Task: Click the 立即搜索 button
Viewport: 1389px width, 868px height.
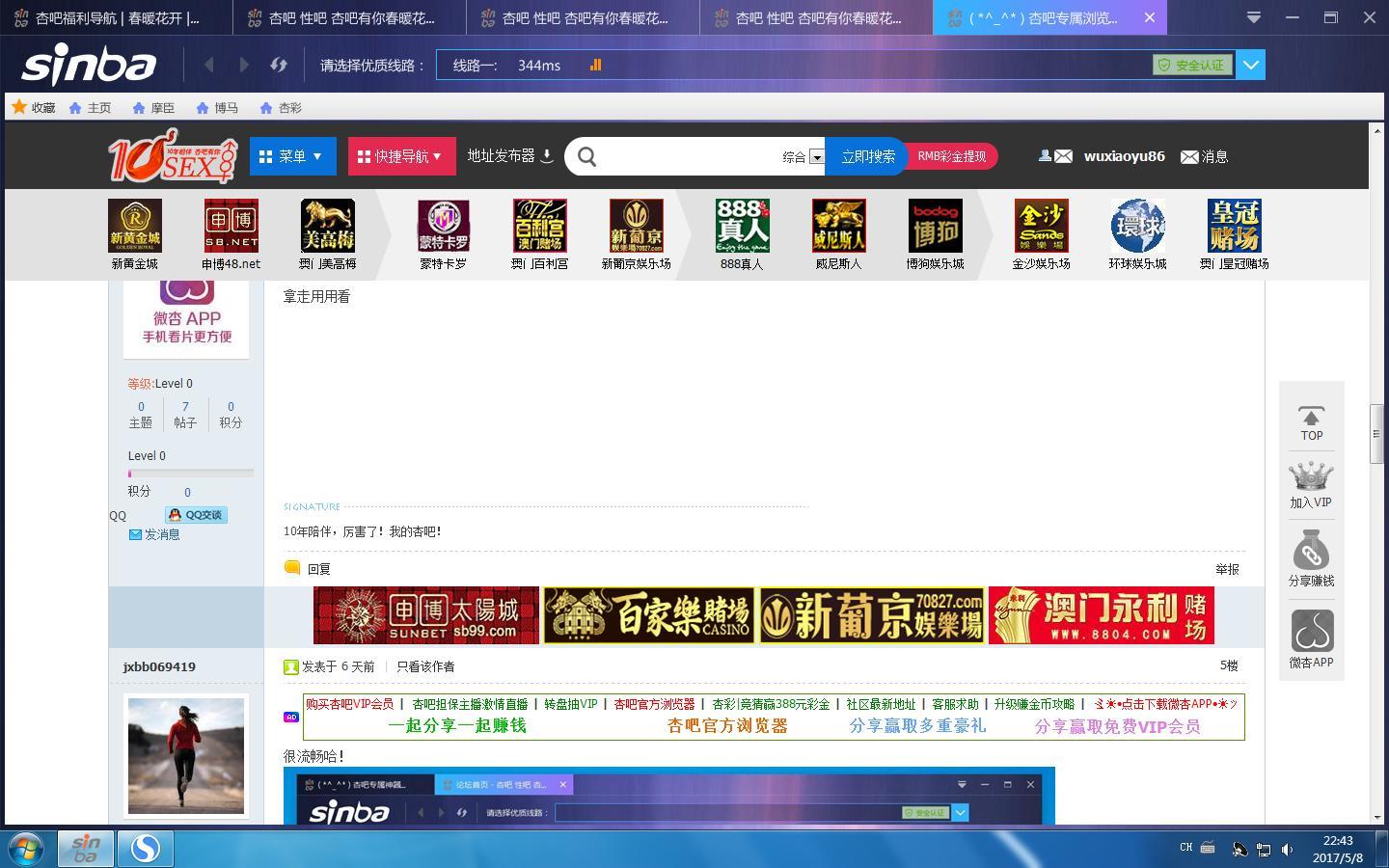Action: tap(867, 156)
